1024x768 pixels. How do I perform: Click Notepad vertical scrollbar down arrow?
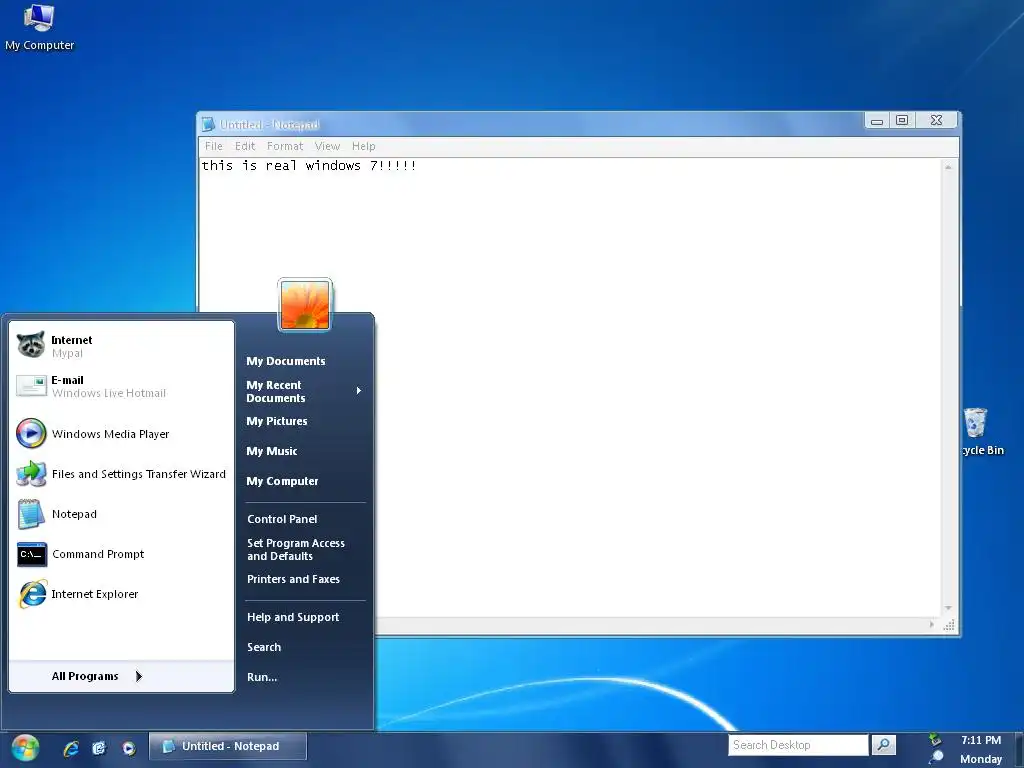point(948,608)
